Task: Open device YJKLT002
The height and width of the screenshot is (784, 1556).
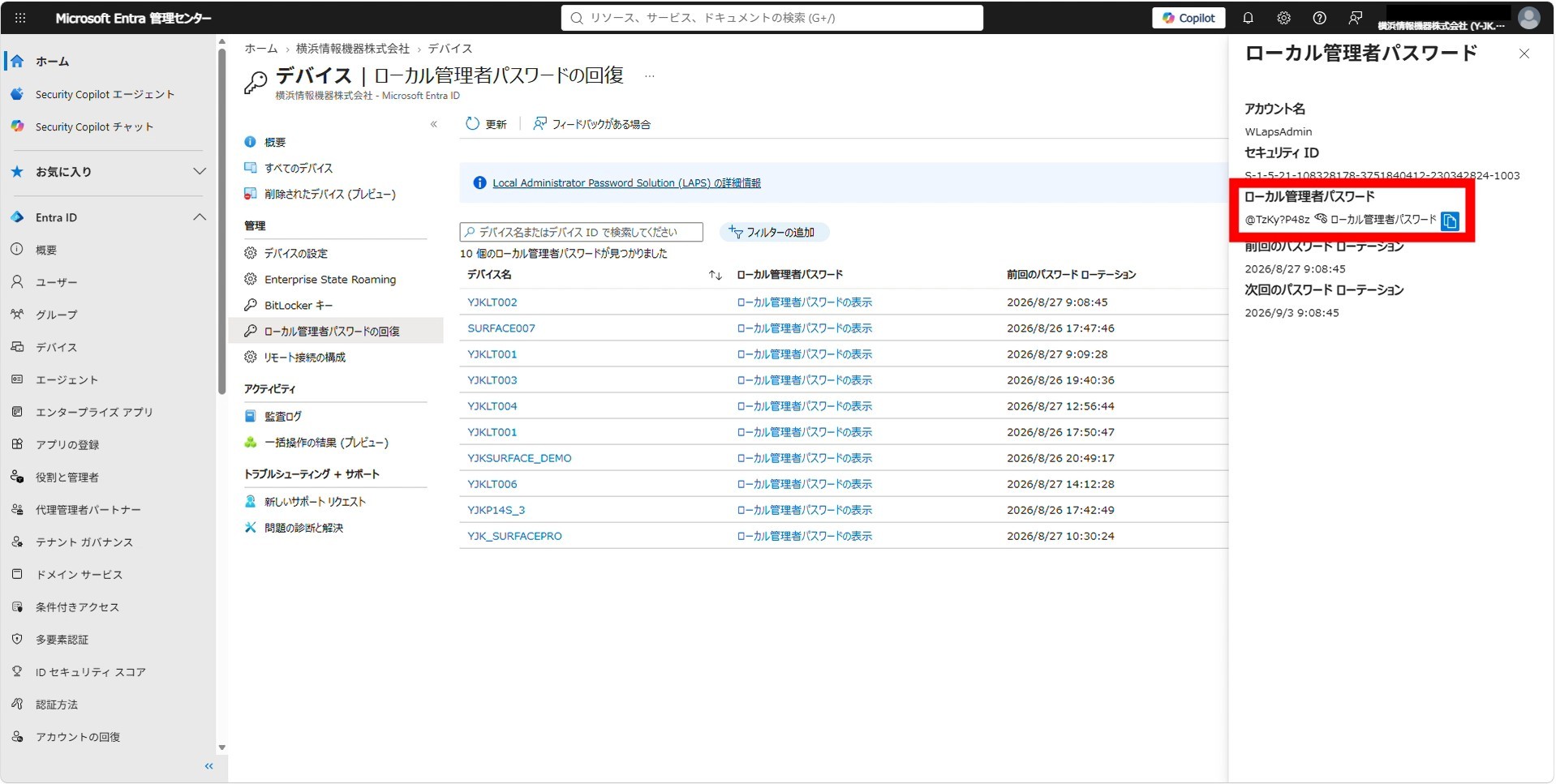Action: pos(492,302)
